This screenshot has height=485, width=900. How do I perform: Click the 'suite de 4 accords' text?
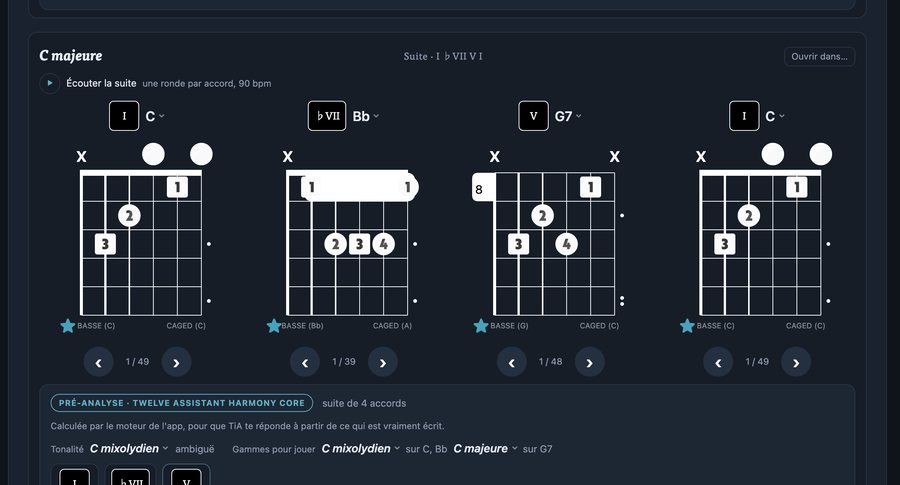tap(364, 403)
